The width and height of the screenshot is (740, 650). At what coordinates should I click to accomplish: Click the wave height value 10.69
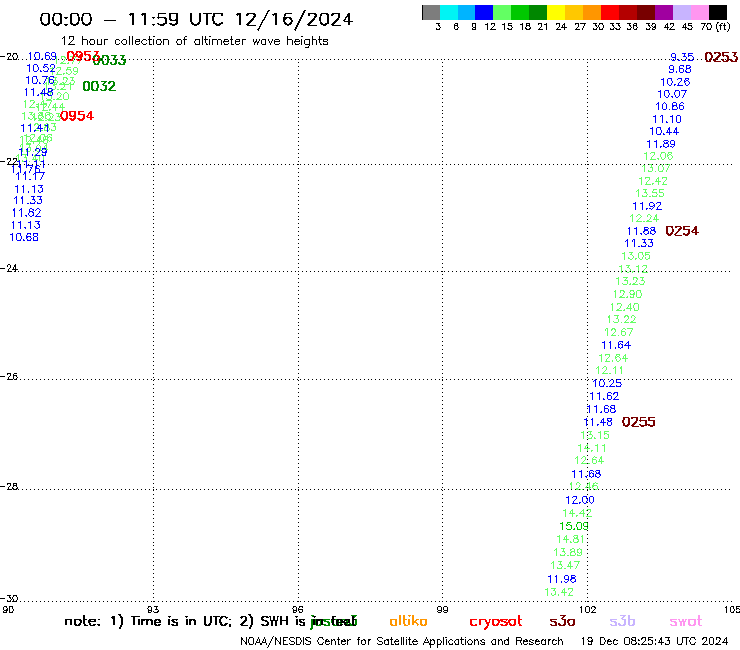42,57
